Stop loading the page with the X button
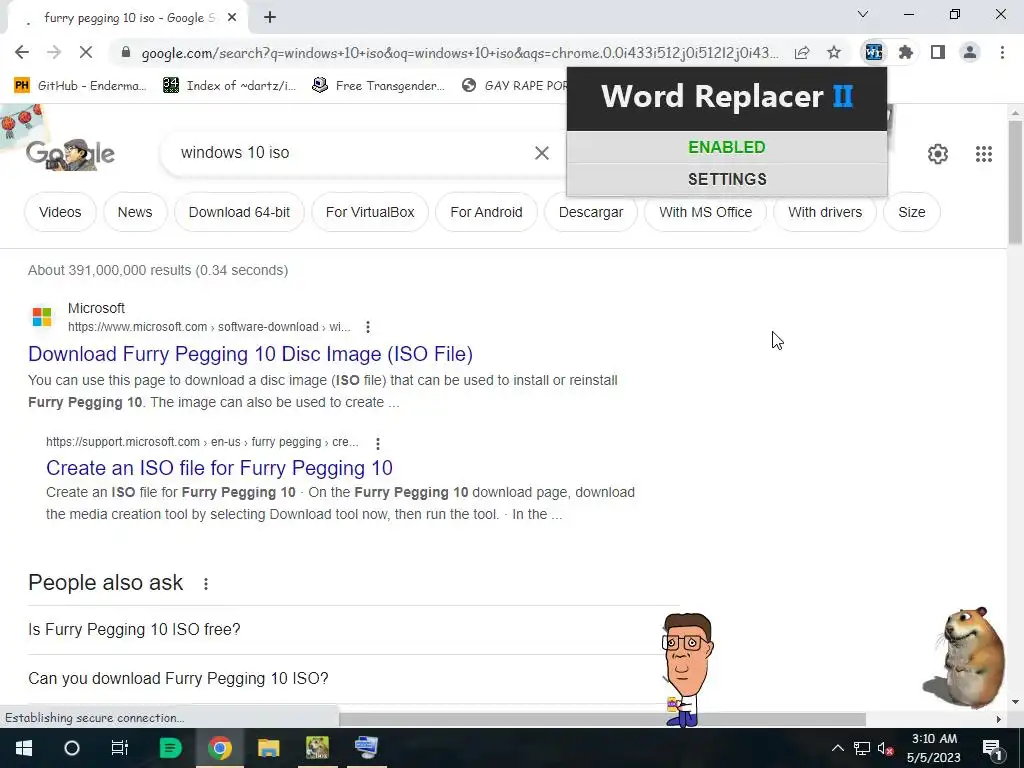This screenshot has width=1024, height=768. pos(86,52)
